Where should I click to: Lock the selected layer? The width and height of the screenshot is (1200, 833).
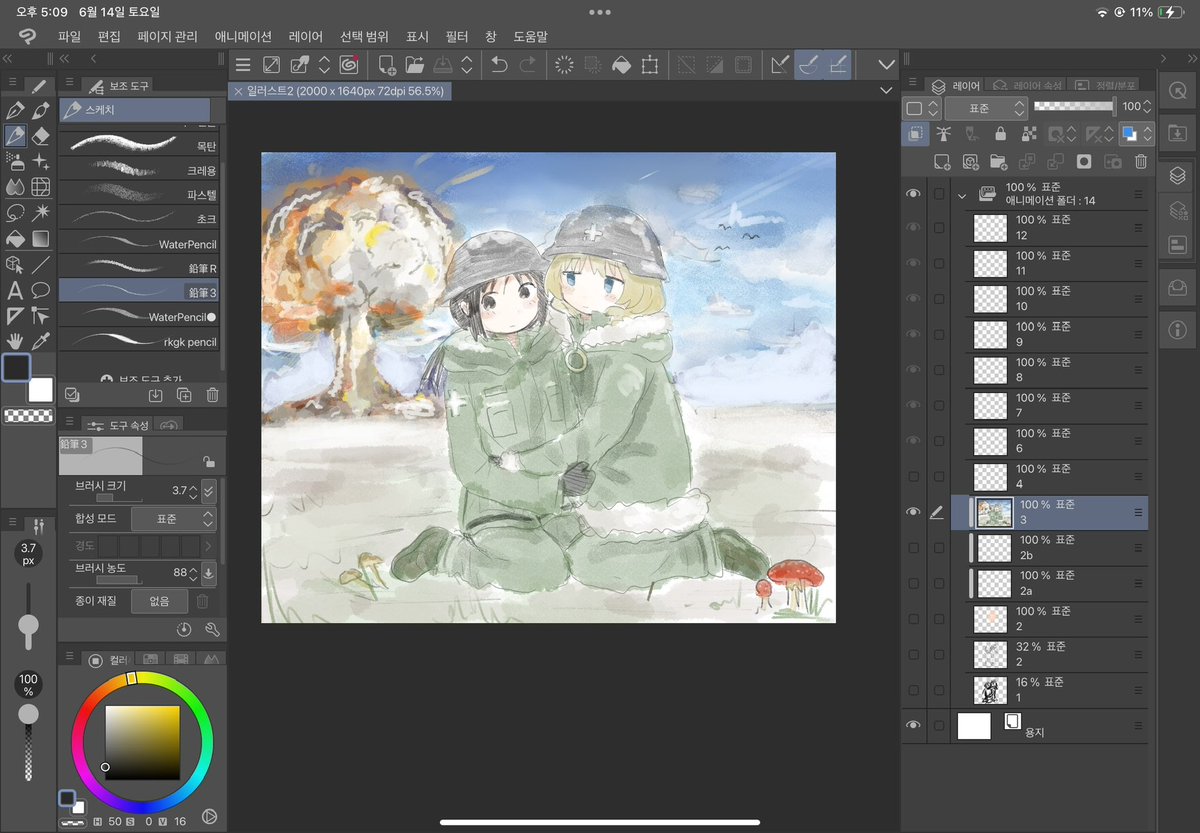(1001, 133)
